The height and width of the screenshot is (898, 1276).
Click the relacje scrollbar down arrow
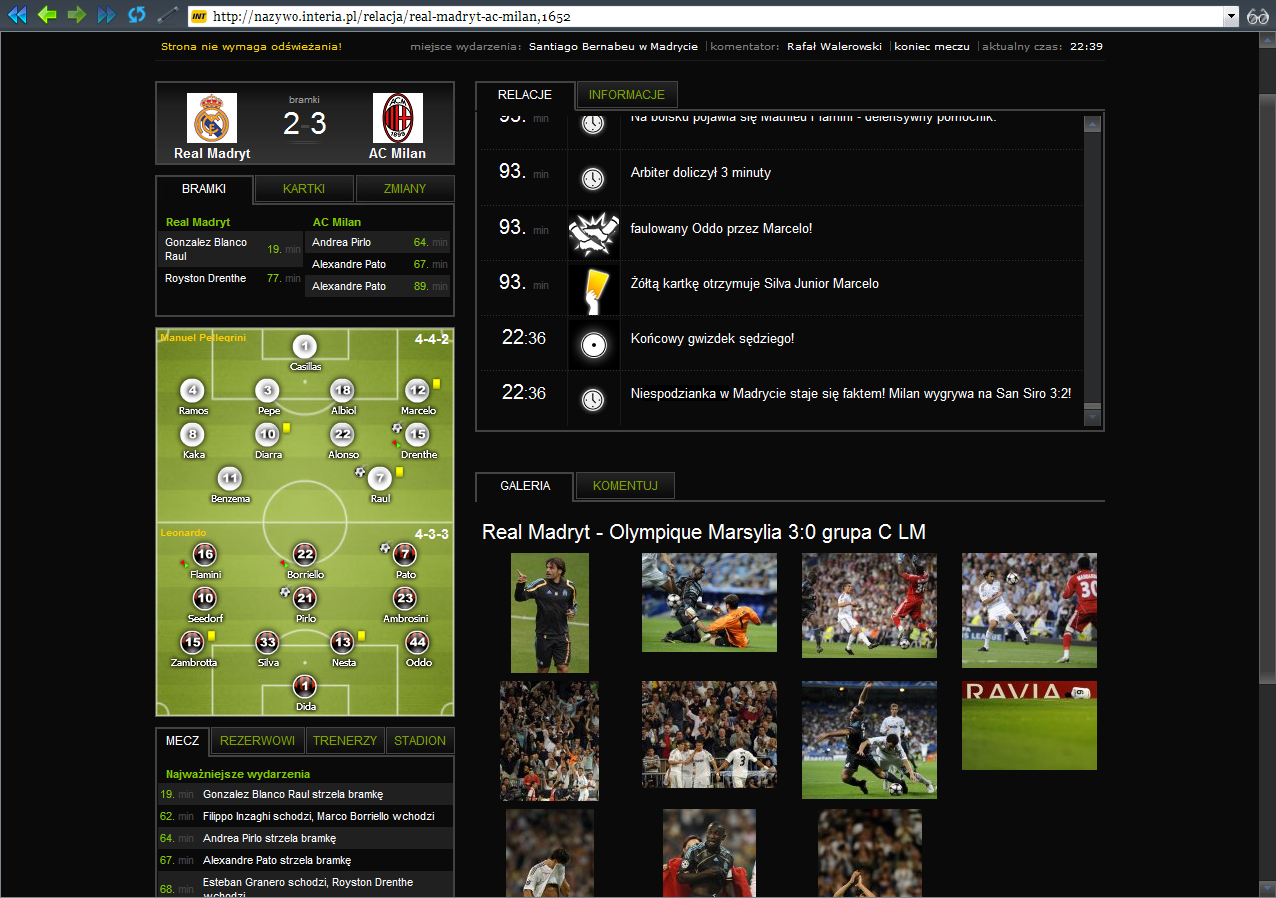1092,417
